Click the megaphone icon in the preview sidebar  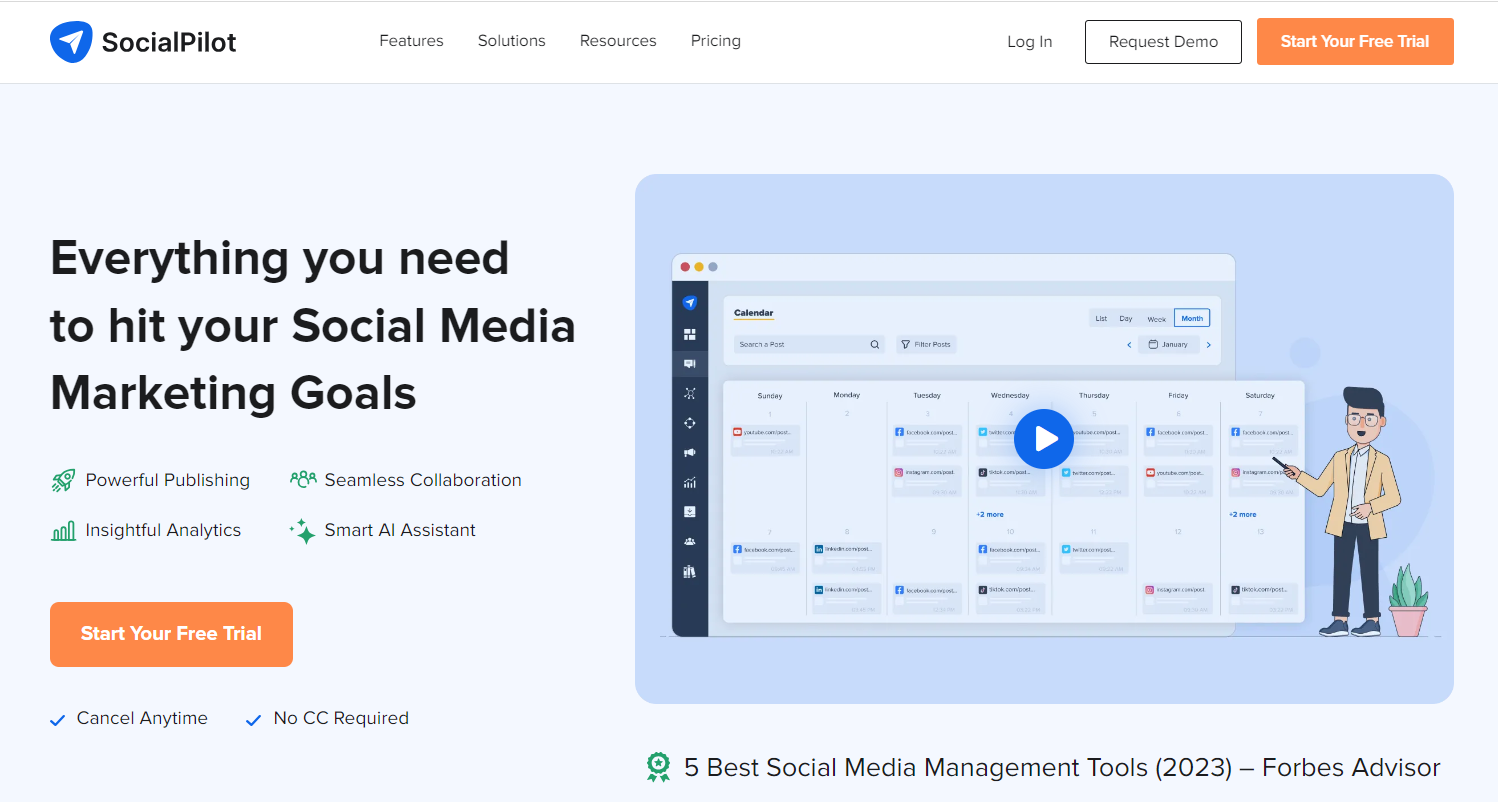point(689,453)
